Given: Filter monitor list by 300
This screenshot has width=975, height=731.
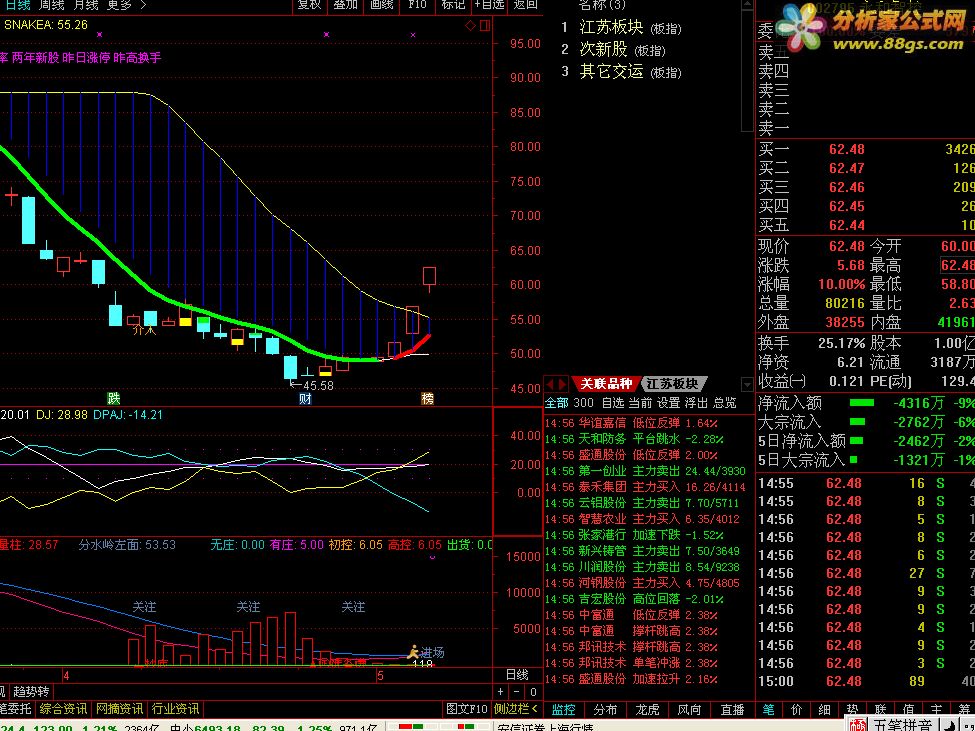Looking at the screenshot, I should 583,403.
